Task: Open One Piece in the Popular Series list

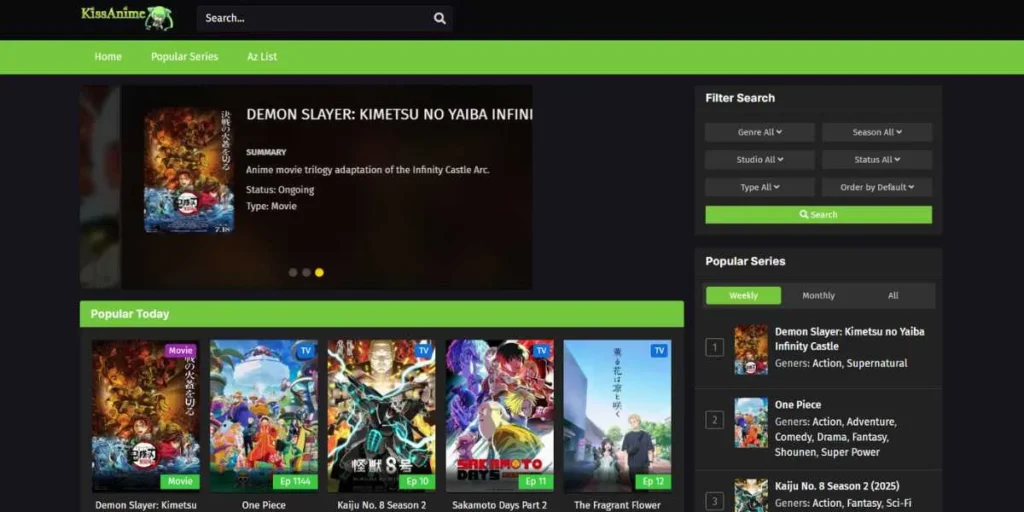Action: point(797,404)
